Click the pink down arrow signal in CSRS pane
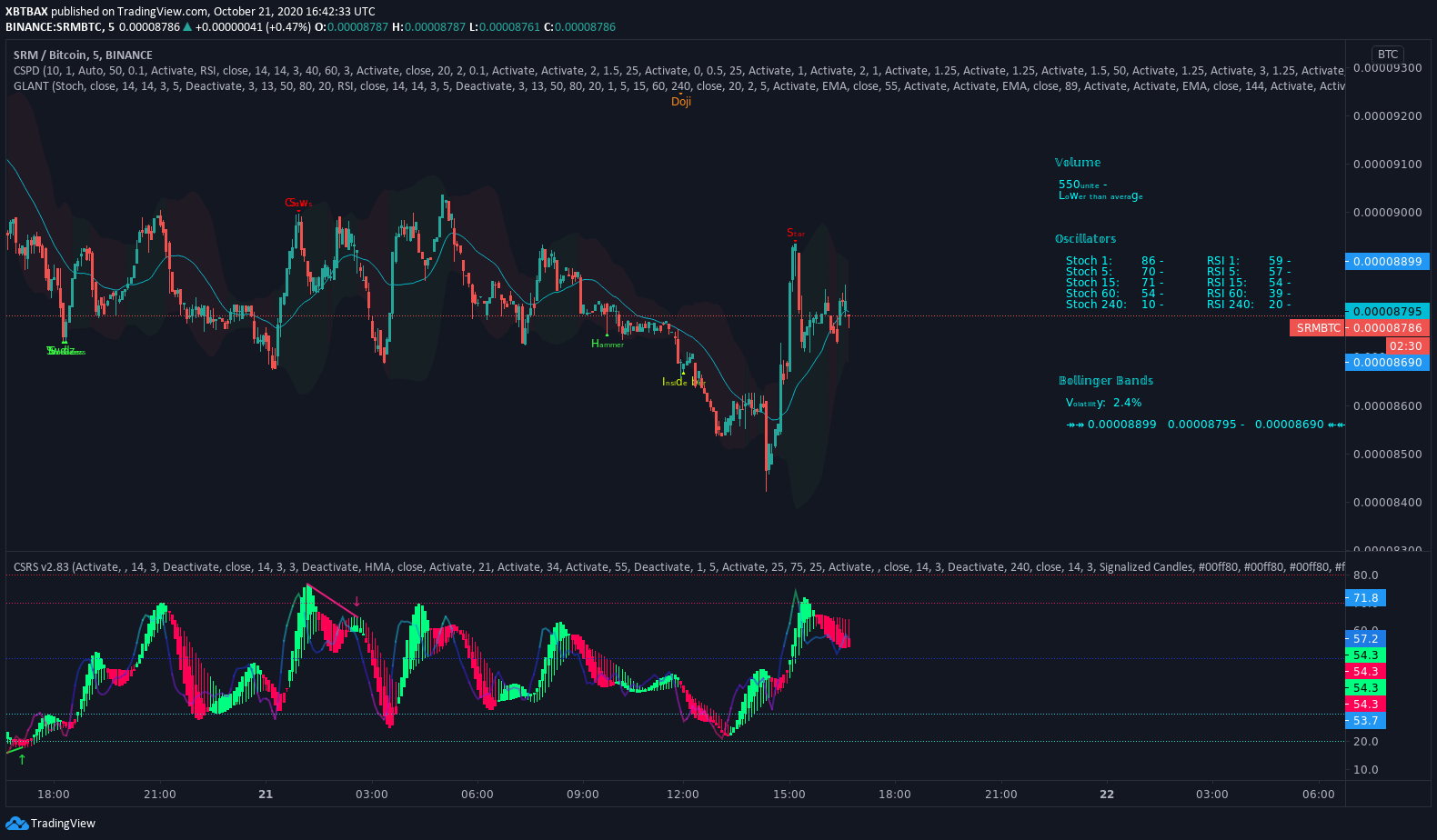The image size is (1437, 840). [x=357, y=601]
